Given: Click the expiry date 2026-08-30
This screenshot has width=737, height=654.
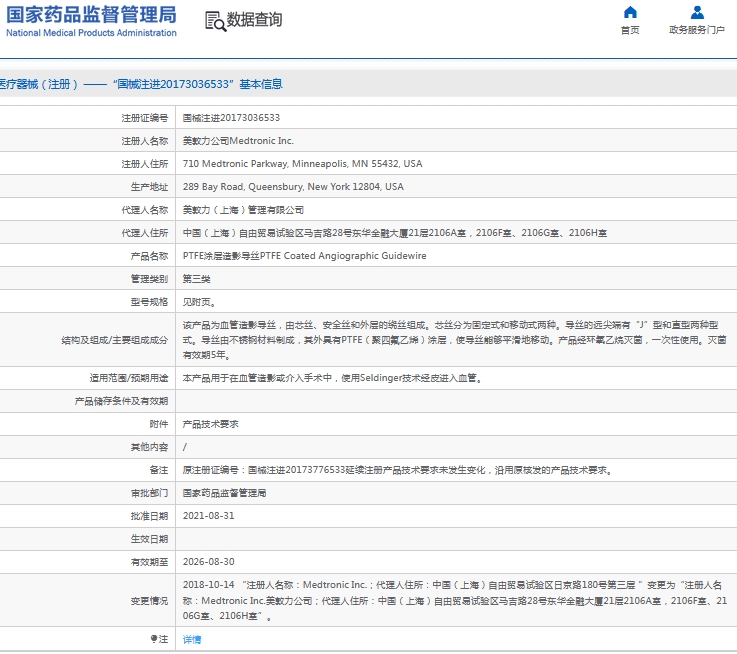Looking at the screenshot, I should [x=208, y=562].
